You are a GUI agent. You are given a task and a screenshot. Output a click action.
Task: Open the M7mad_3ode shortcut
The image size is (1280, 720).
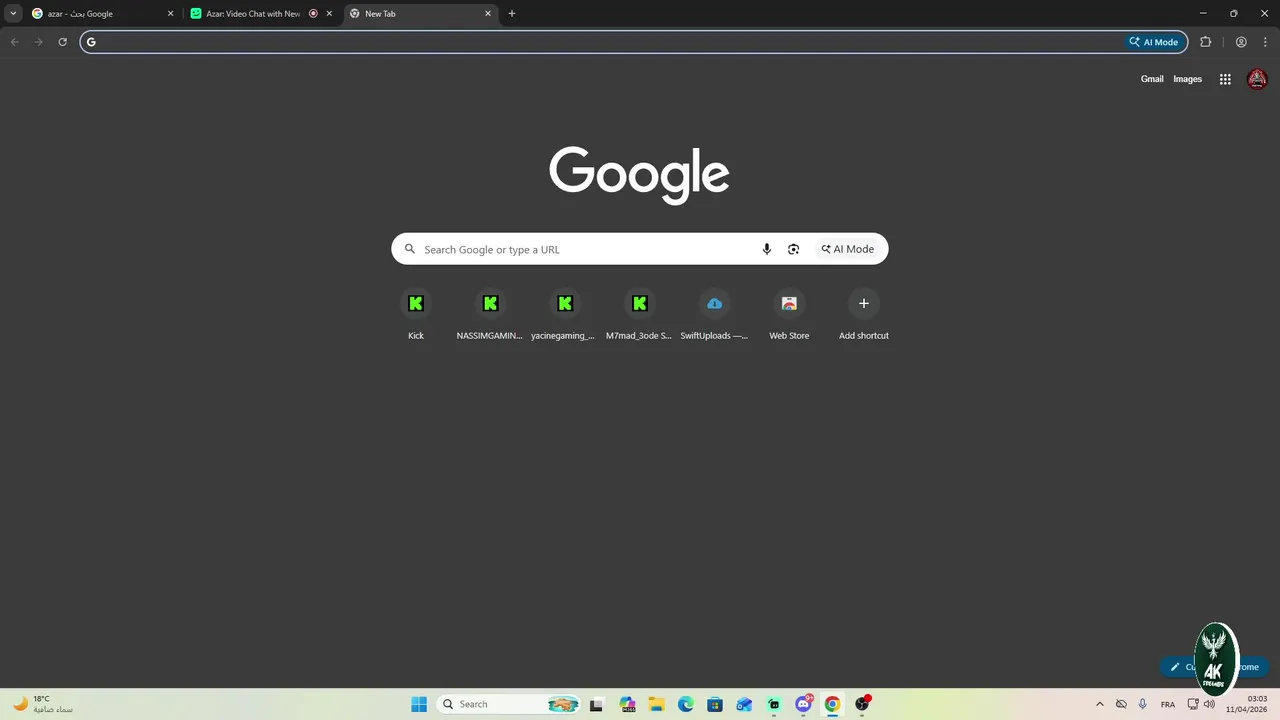(639, 315)
